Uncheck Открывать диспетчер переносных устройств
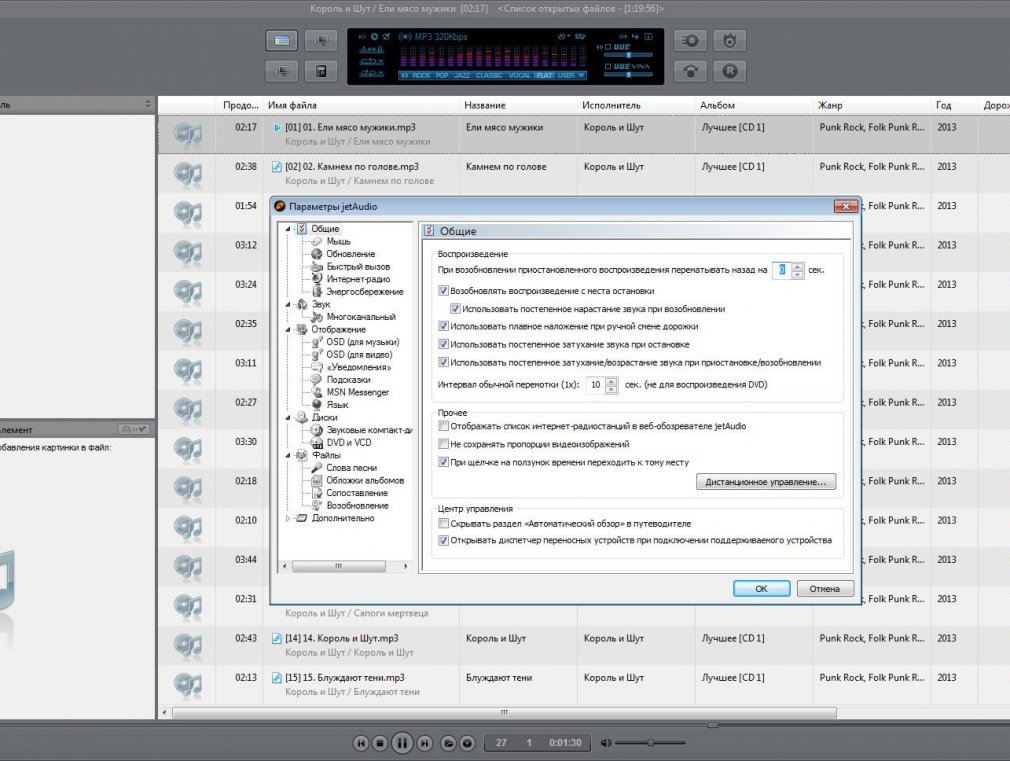The width and height of the screenshot is (1010, 761). click(443, 540)
